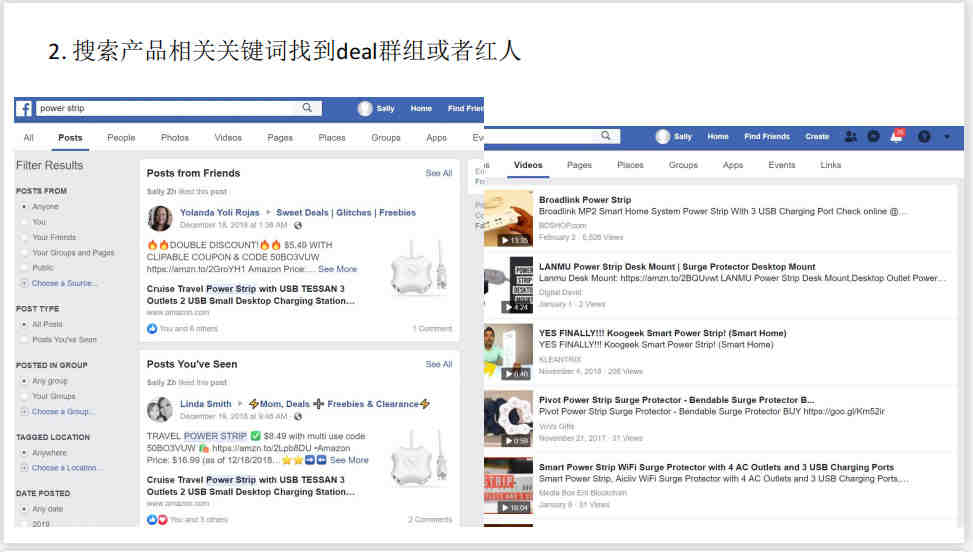
Task: Click globe privacy icon on Linda post
Action: [298, 416]
